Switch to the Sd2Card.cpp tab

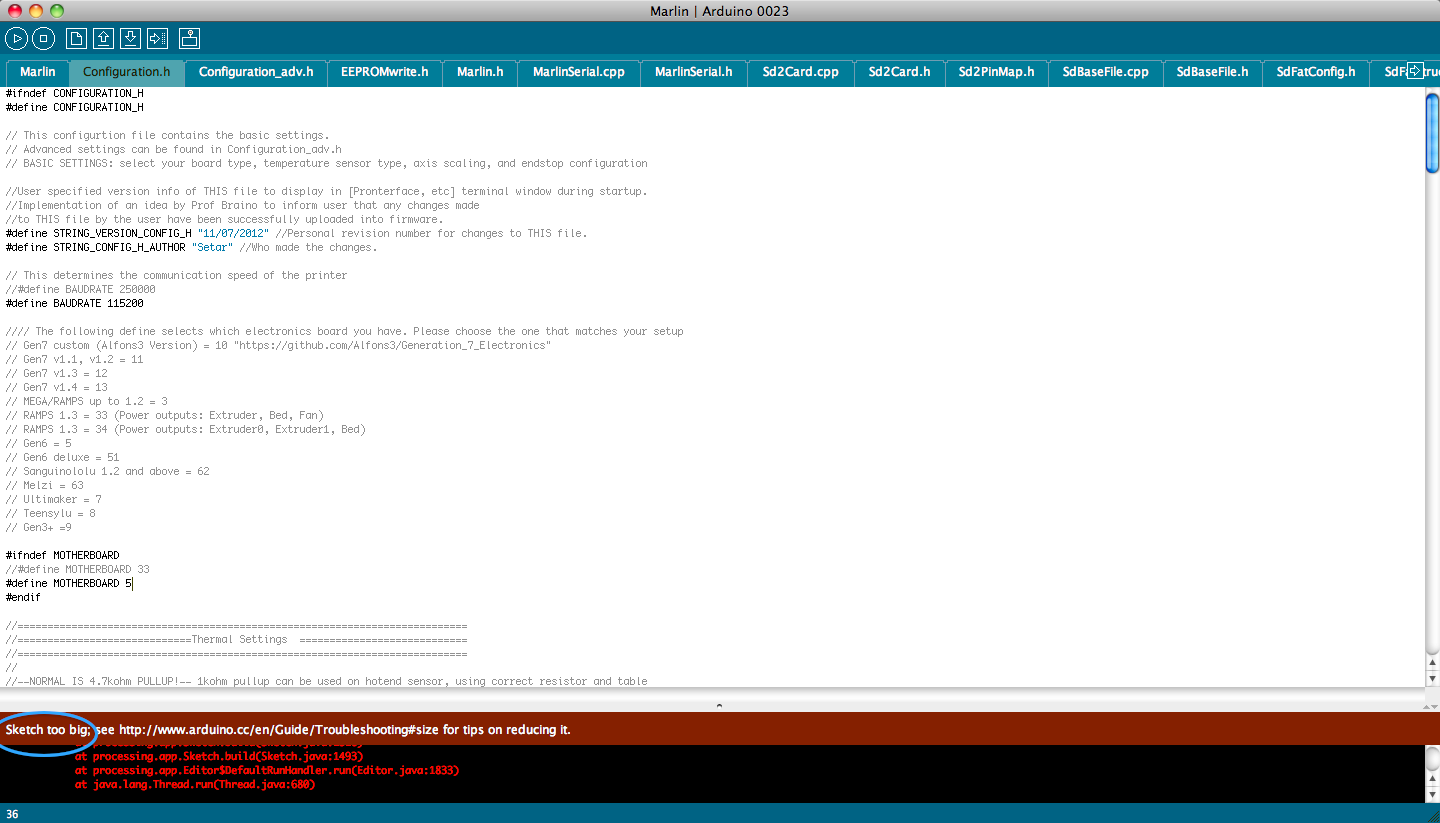click(800, 72)
